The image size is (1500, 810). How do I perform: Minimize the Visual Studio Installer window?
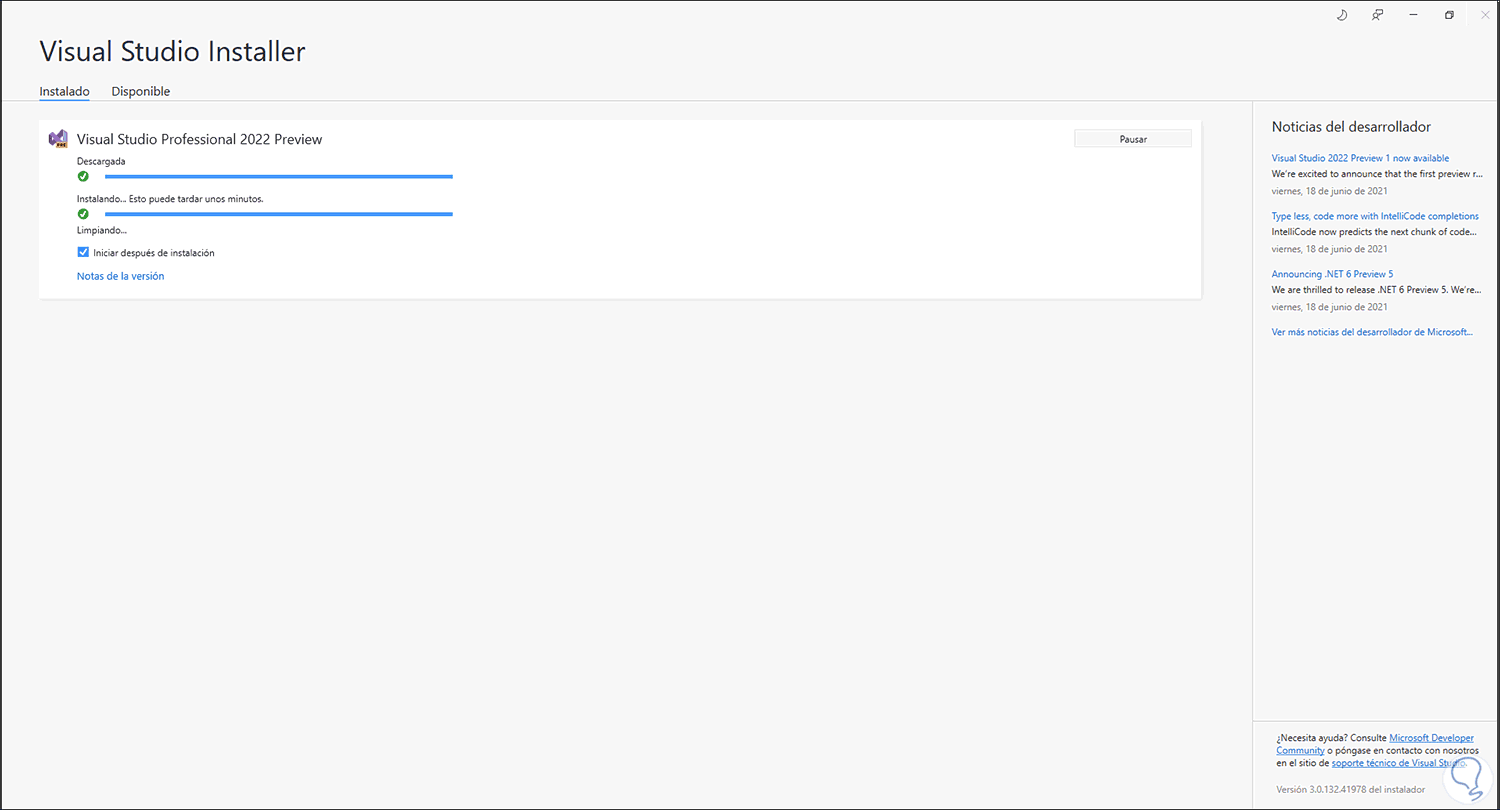tap(1414, 15)
